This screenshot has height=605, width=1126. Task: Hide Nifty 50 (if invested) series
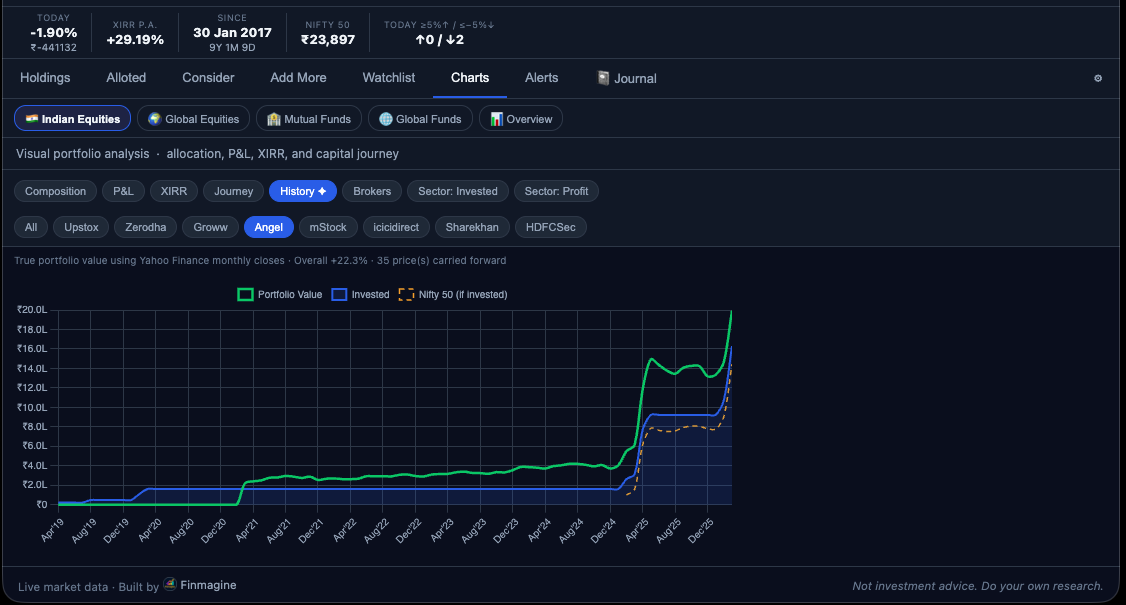453,295
